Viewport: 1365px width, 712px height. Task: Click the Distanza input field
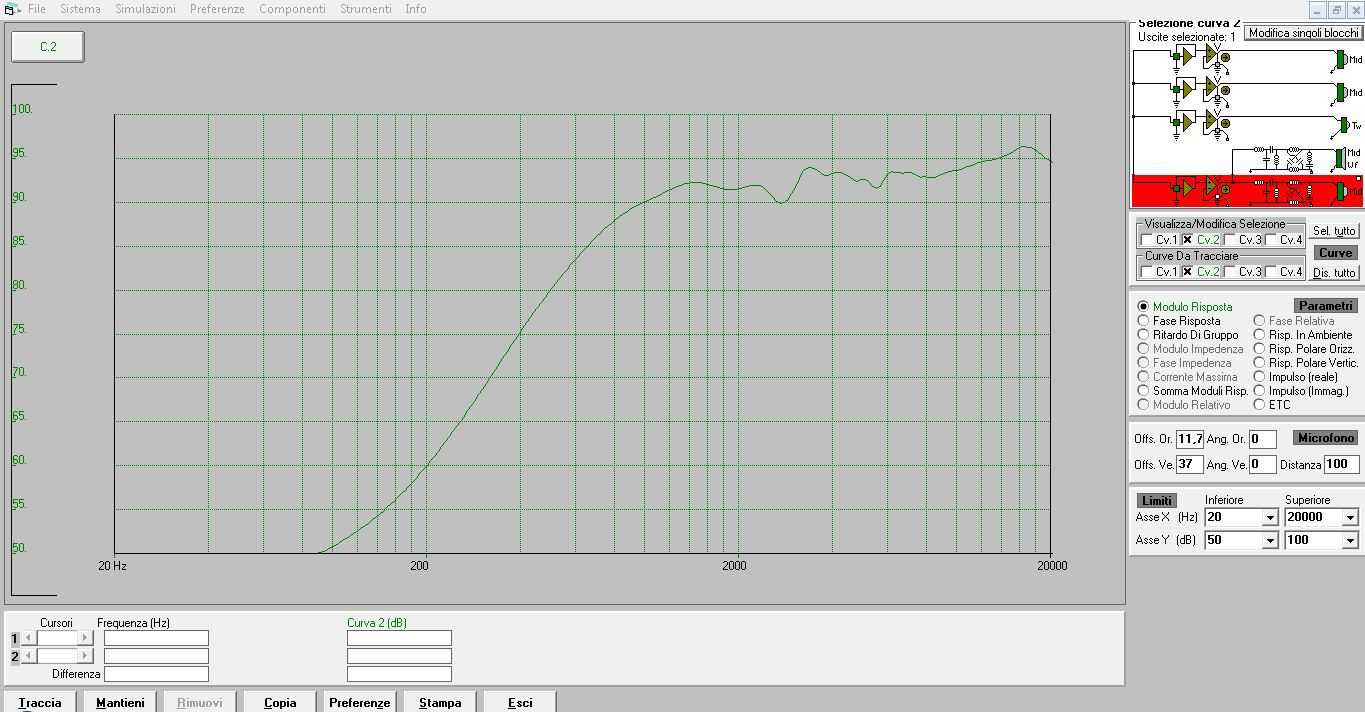(x=1341, y=465)
